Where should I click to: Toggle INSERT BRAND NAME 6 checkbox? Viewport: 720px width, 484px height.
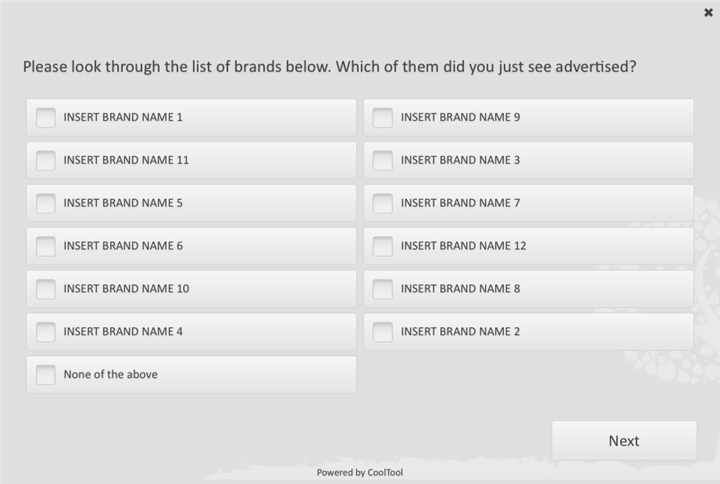[x=46, y=247]
